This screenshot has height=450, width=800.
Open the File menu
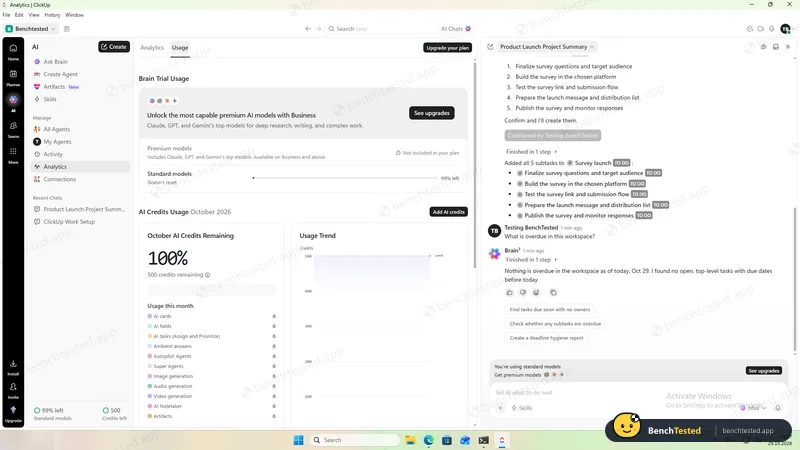[6, 15]
